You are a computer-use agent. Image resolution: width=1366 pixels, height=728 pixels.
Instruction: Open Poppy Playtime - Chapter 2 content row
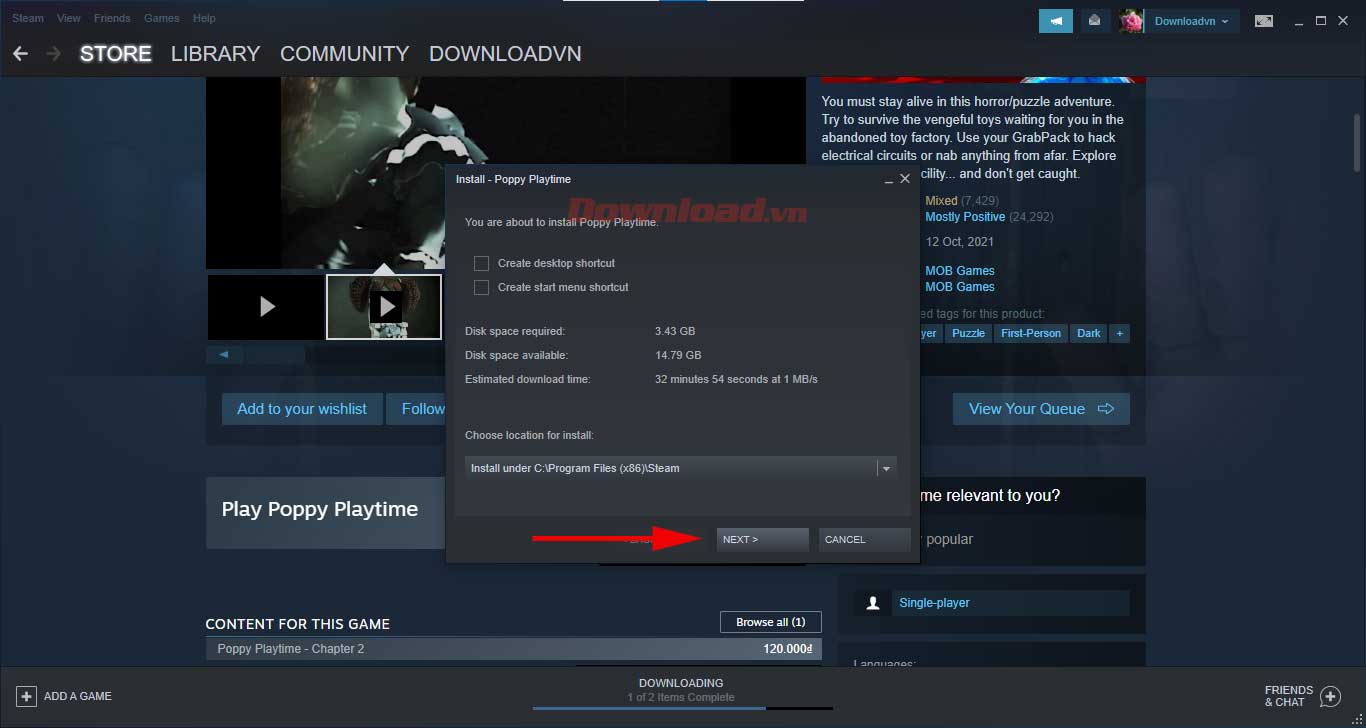coord(513,649)
